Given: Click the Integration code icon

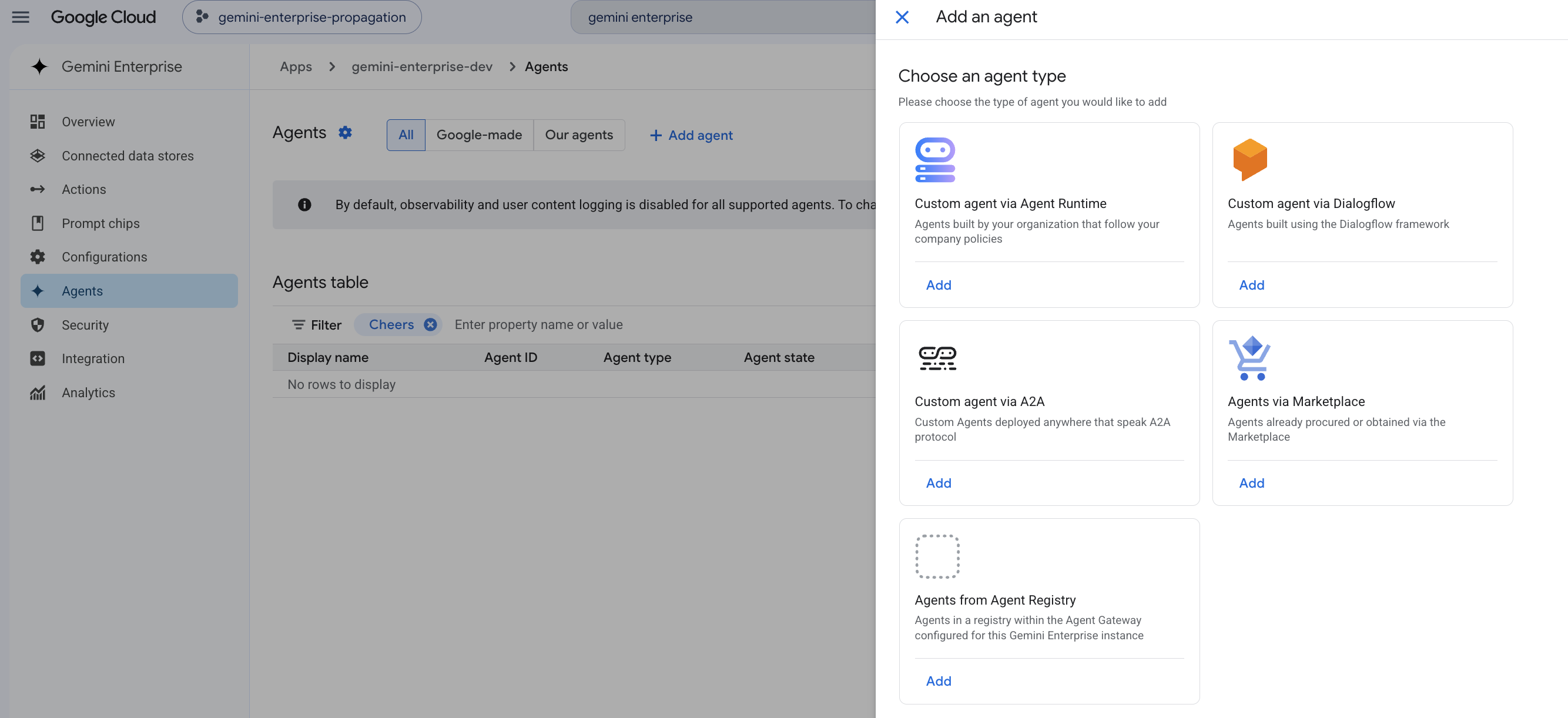Looking at the screenshot, I should 38,358.
